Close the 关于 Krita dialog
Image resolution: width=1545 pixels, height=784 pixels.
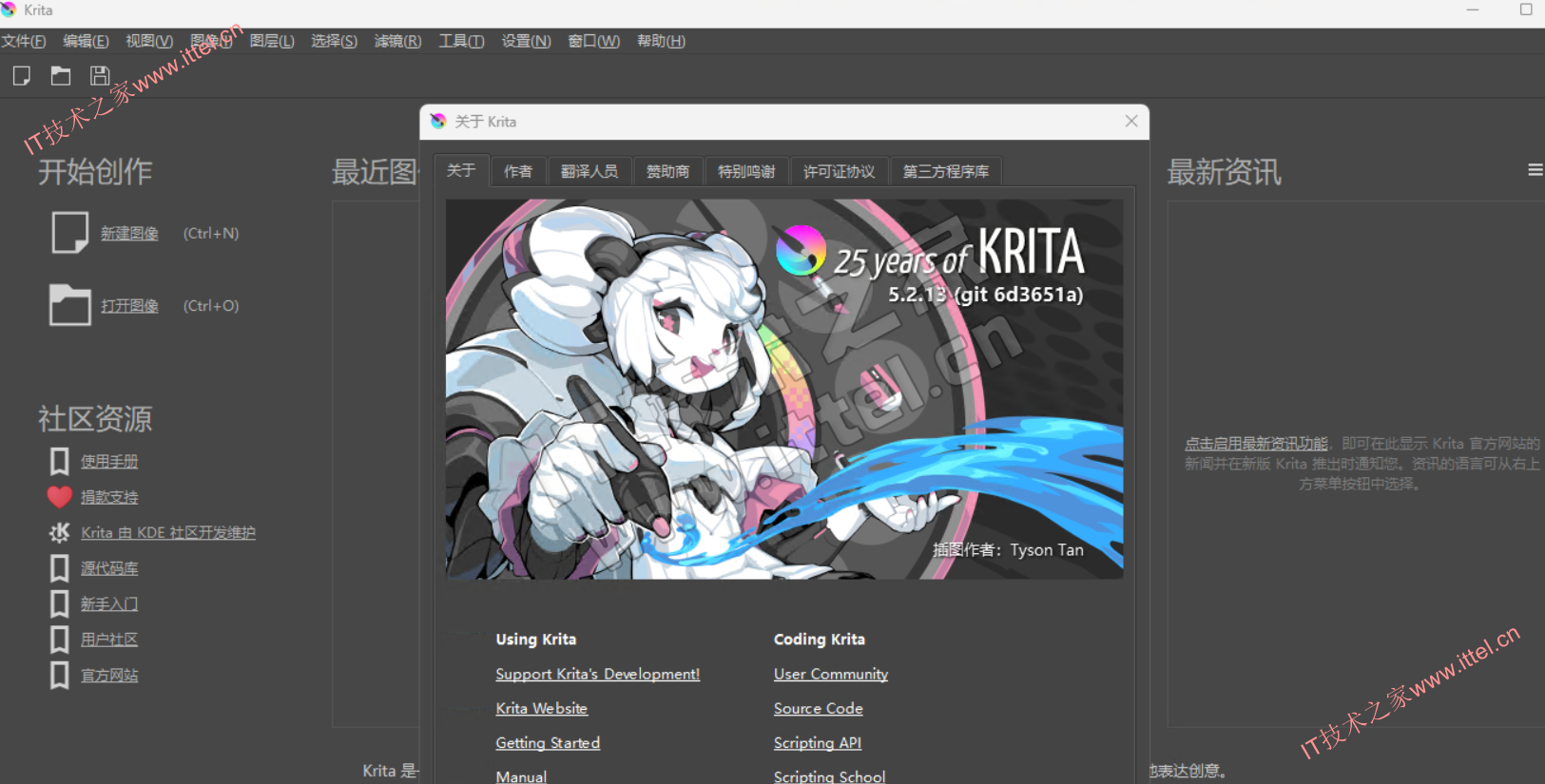pyautogui.click(x=1131, y=122)
